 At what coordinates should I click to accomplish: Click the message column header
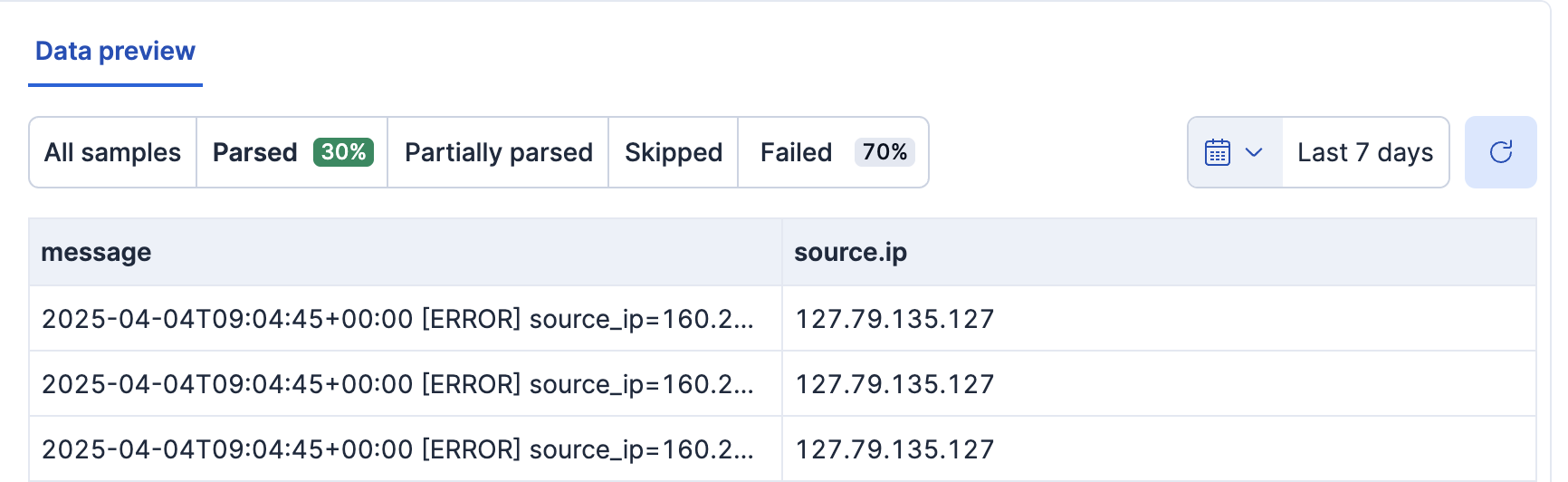pyautogui.click(x=97, y=253)
